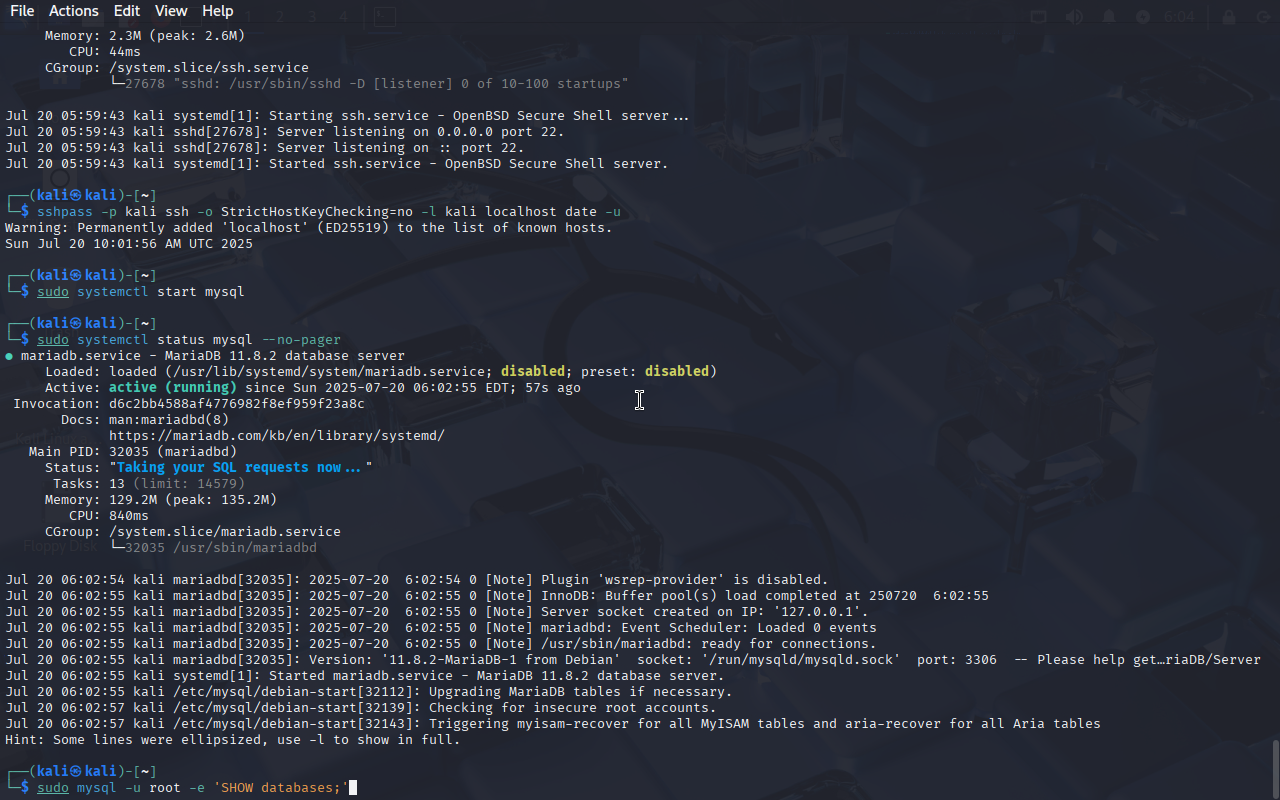Click the 'Triggering myisam-recover' log line

(553, 724)
